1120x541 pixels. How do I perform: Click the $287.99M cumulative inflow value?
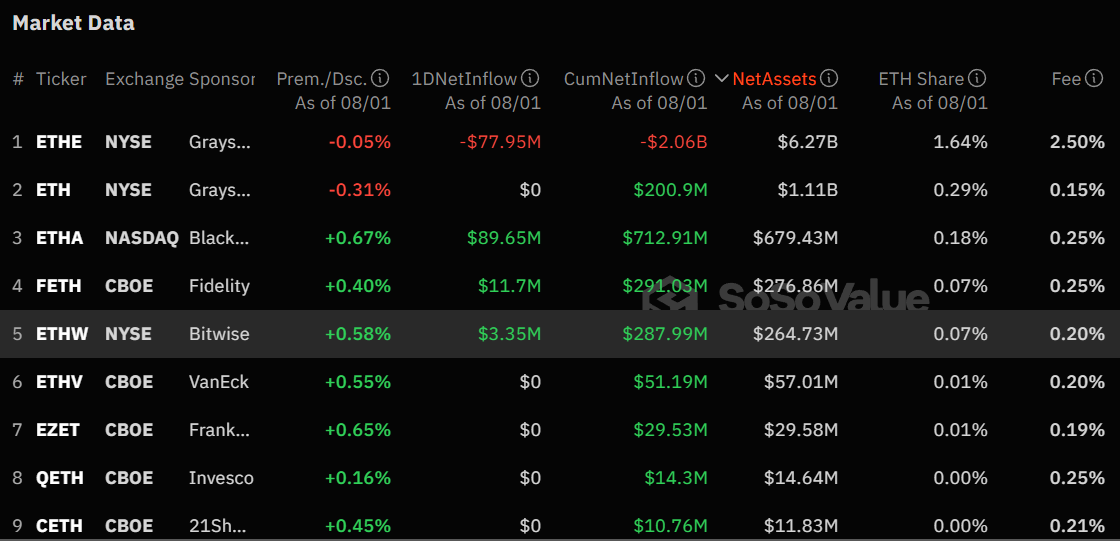tap(665, 334)
